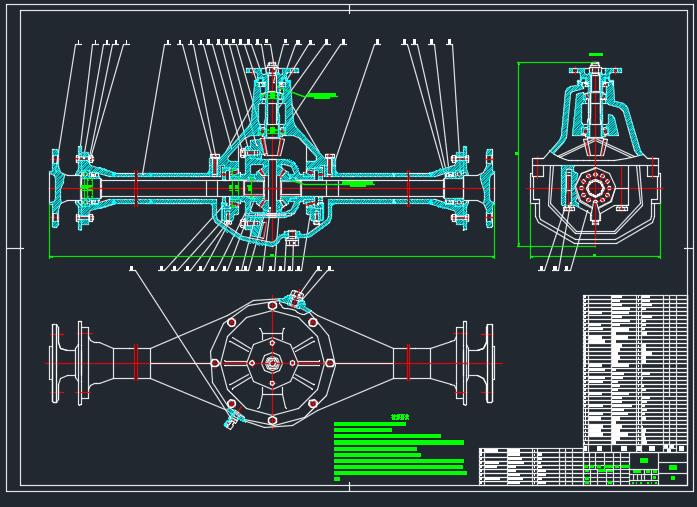Click the pinion input flange atop the main view
Viewport: 697px width, 507px height.
pos(272,69)
